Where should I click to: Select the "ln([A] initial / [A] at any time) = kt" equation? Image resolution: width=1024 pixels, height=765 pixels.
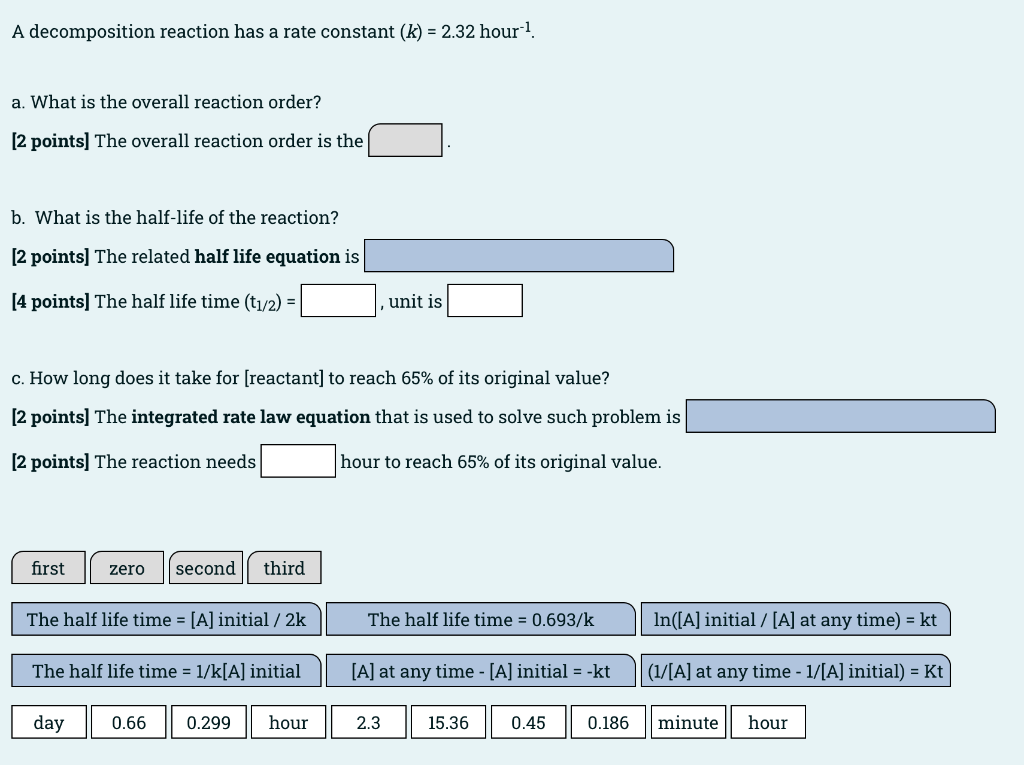tap(795, 620)
